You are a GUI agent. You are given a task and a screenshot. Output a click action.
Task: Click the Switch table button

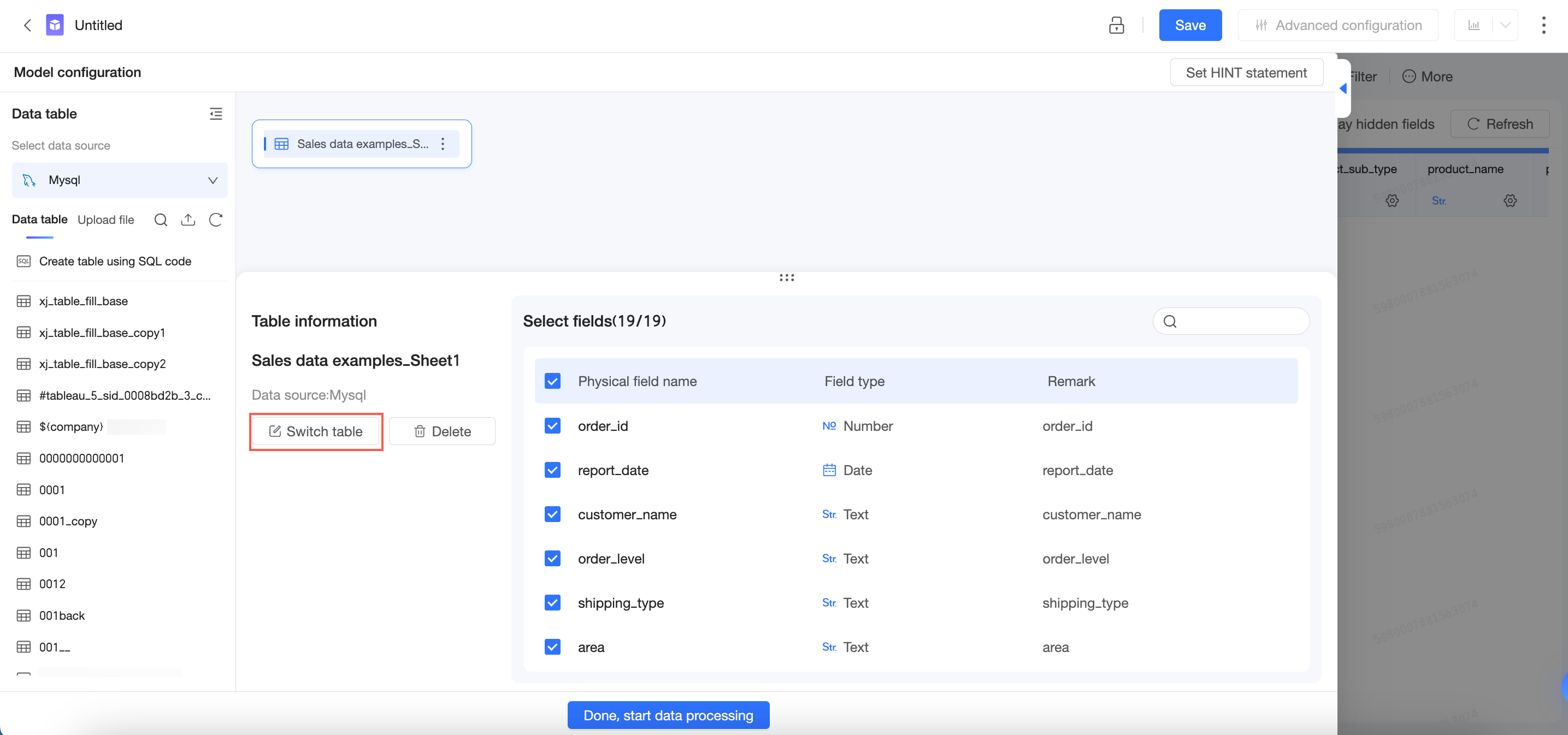click(x=315, y=431)
